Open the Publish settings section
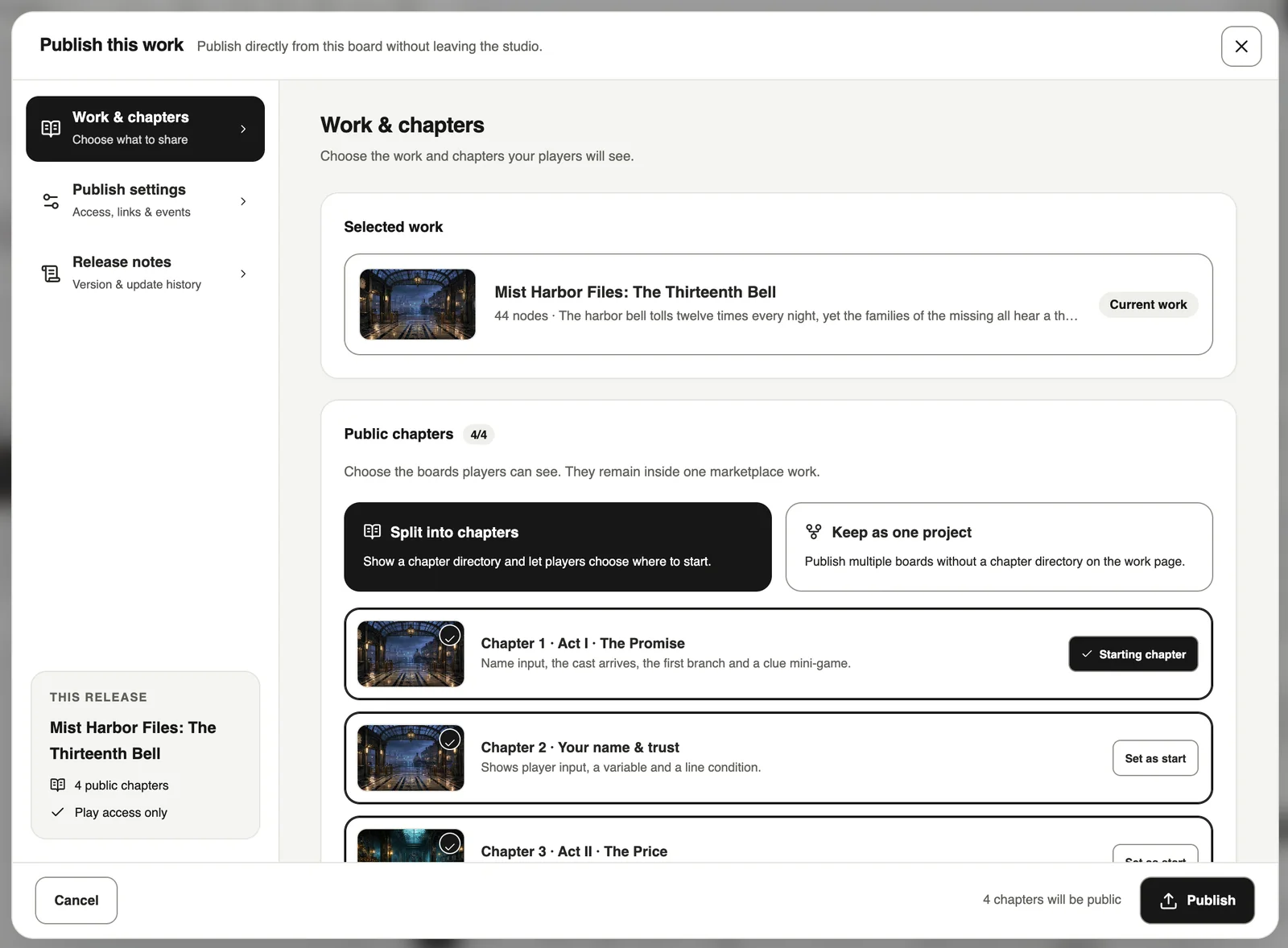This screenshot has width=1288, height=948. (145, 201)
